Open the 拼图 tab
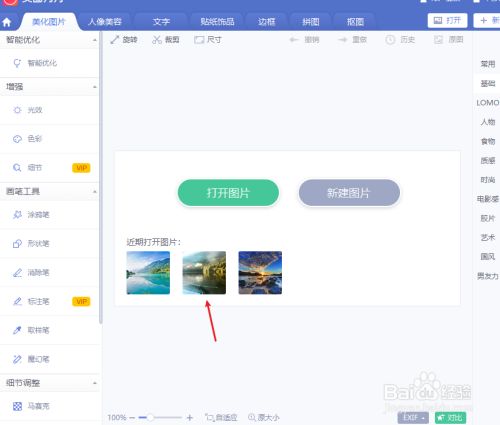Image resolution: width=500 pixels, height=425 pixels. pos(311,22)
